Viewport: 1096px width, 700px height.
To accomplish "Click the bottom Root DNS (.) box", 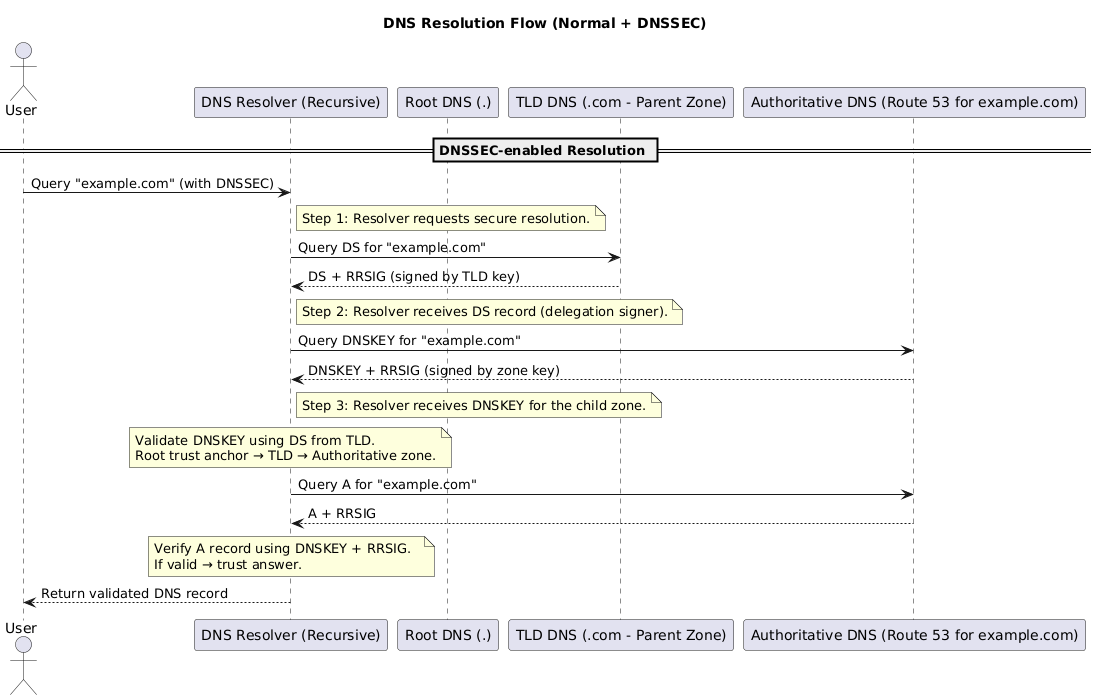I will [447, 636].
